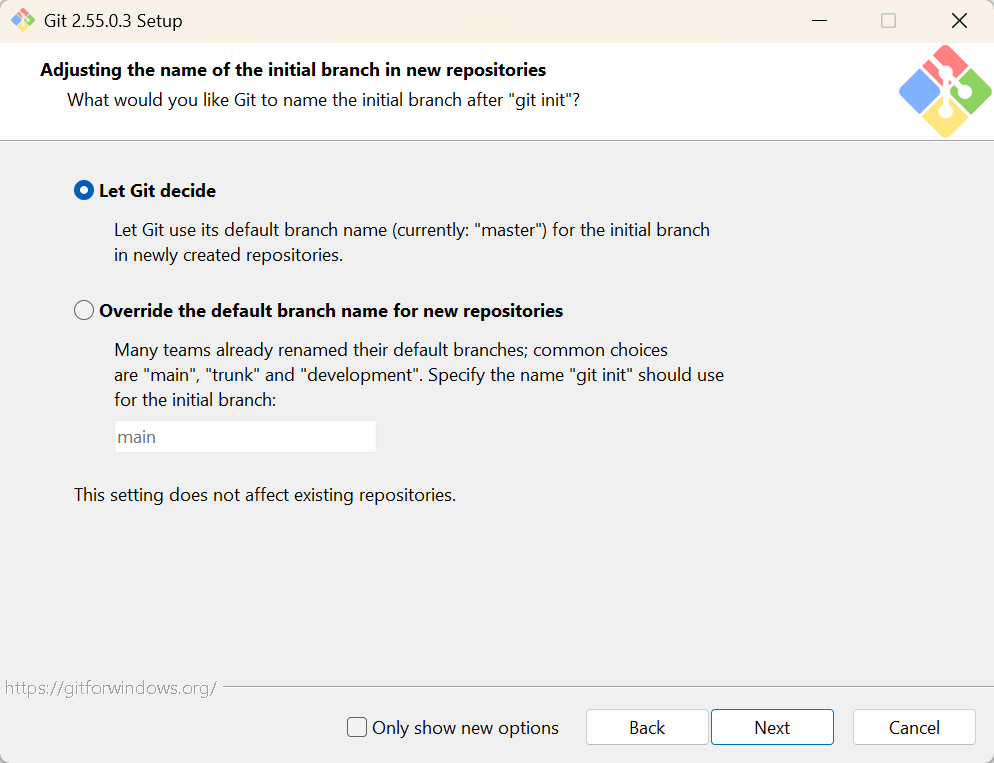This screenshot has width=994, height=763.
Task: Click the "Git 2.55.0.3 Setup" title text
Action: coord(113,21)
